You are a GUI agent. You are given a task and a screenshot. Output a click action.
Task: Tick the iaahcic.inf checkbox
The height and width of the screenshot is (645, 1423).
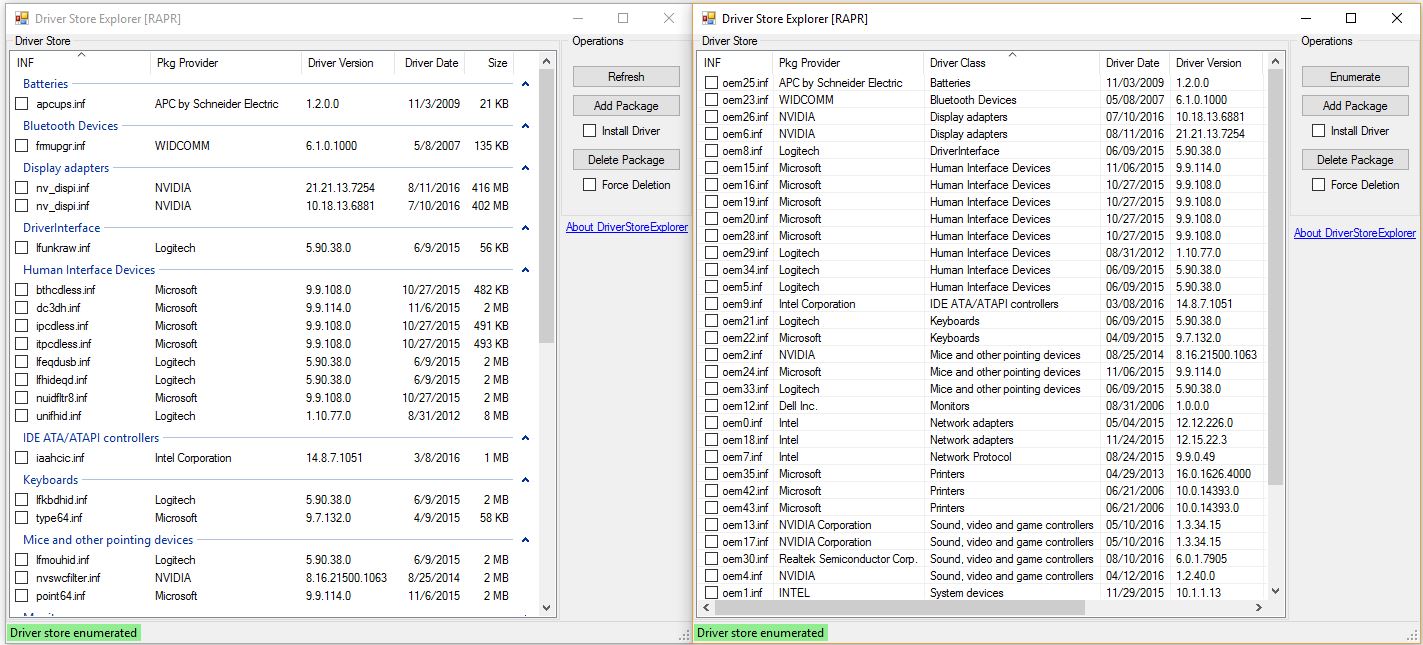[x=22, y=458]
